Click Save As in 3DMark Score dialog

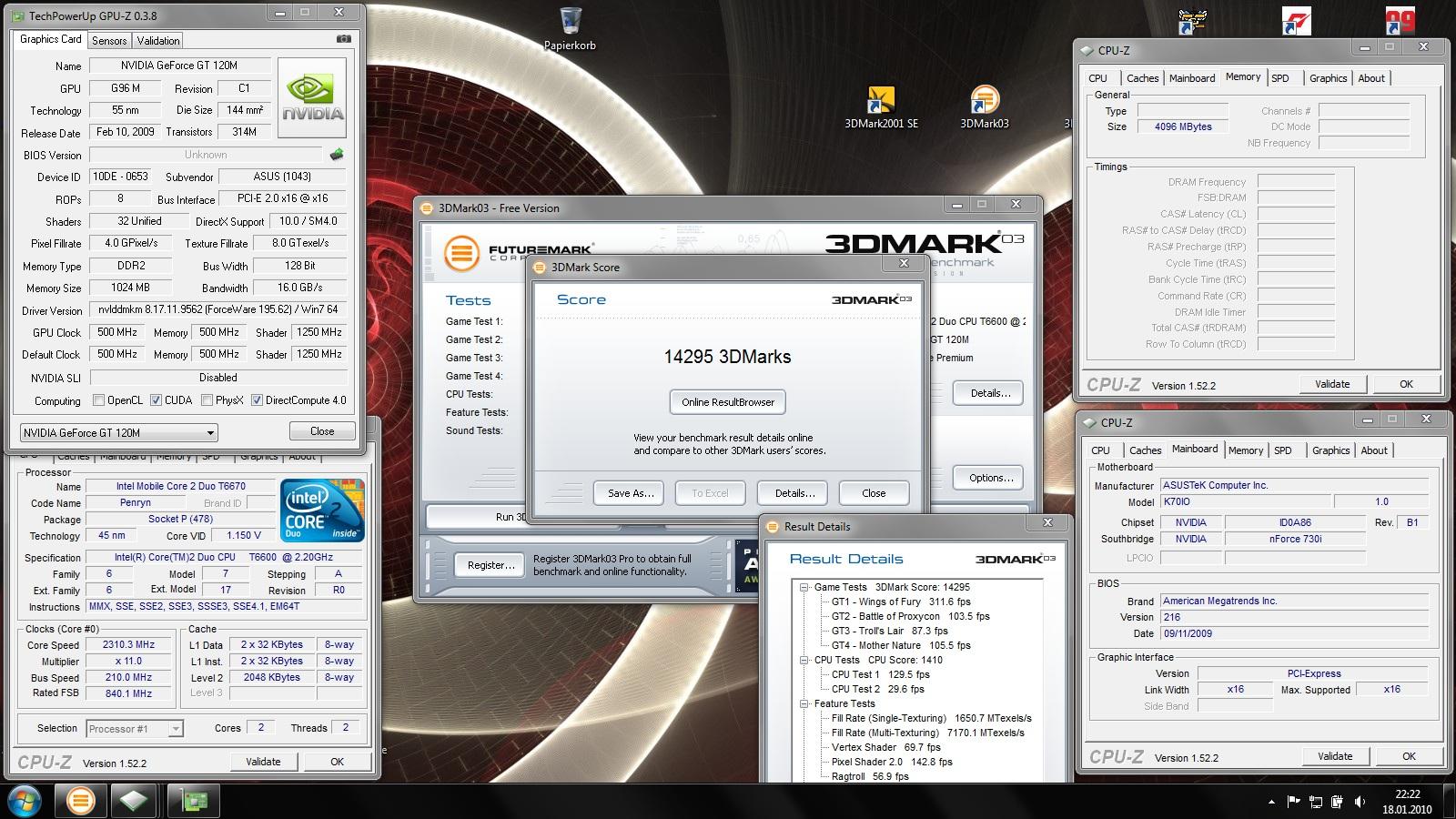[x=631, y=493]
